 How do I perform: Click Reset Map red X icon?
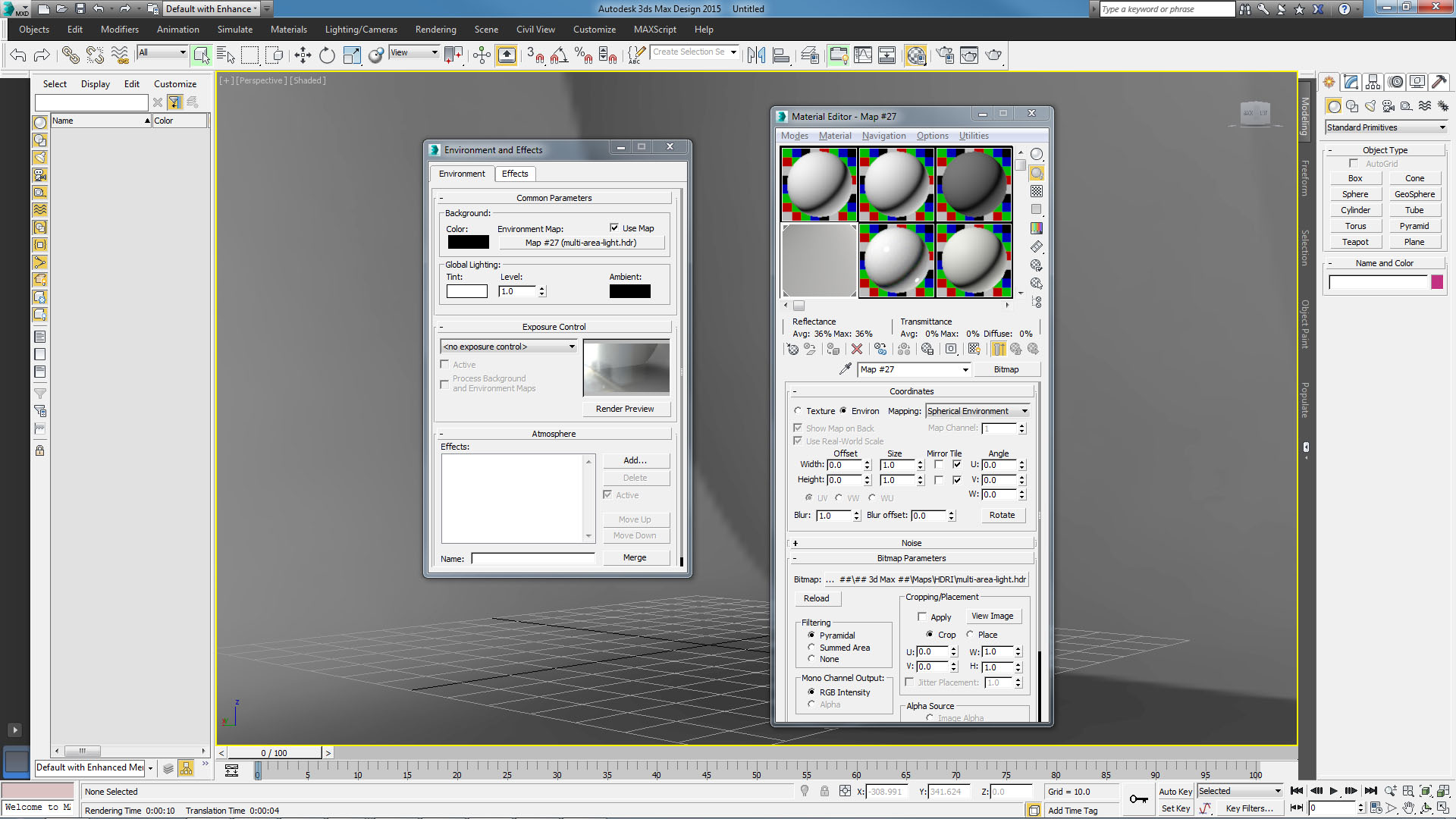(857, 349)
